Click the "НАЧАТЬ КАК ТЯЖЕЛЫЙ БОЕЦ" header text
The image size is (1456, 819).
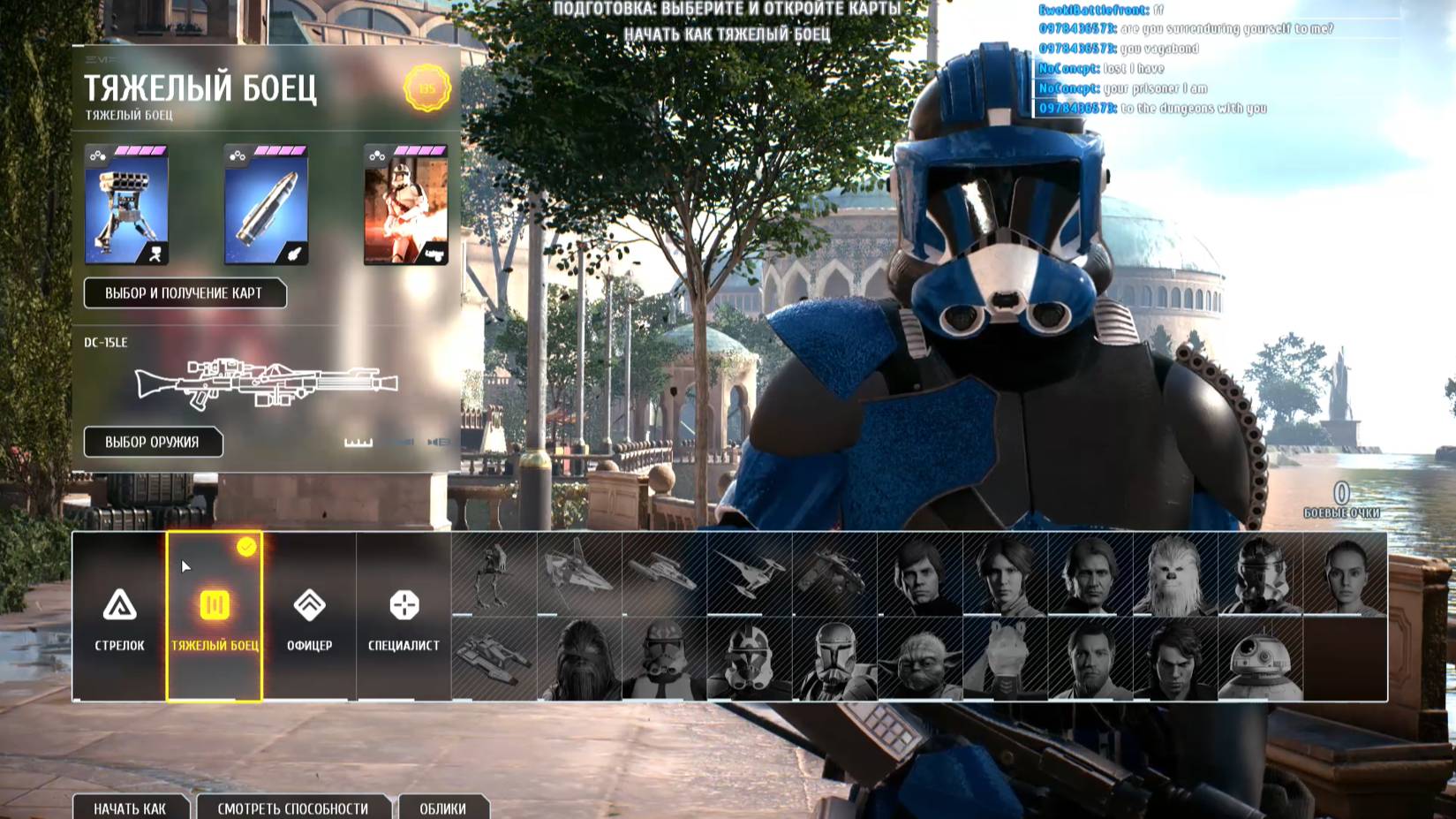pyautogui.click(x=727, y=34)
